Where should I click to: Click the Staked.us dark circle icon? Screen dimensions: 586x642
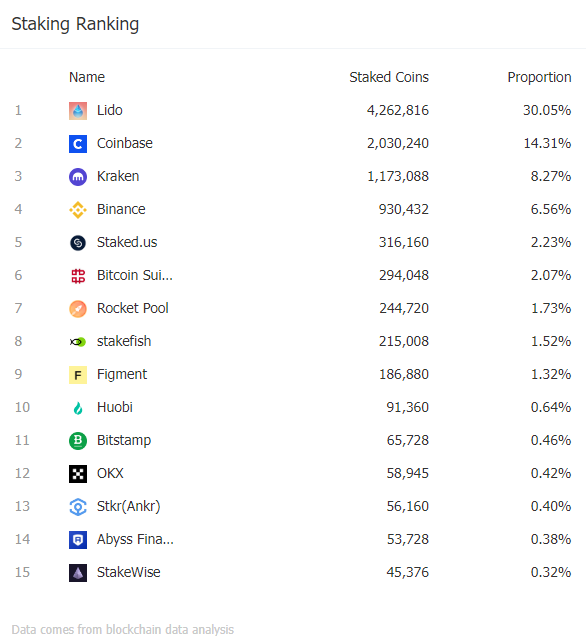pos(78,243)
